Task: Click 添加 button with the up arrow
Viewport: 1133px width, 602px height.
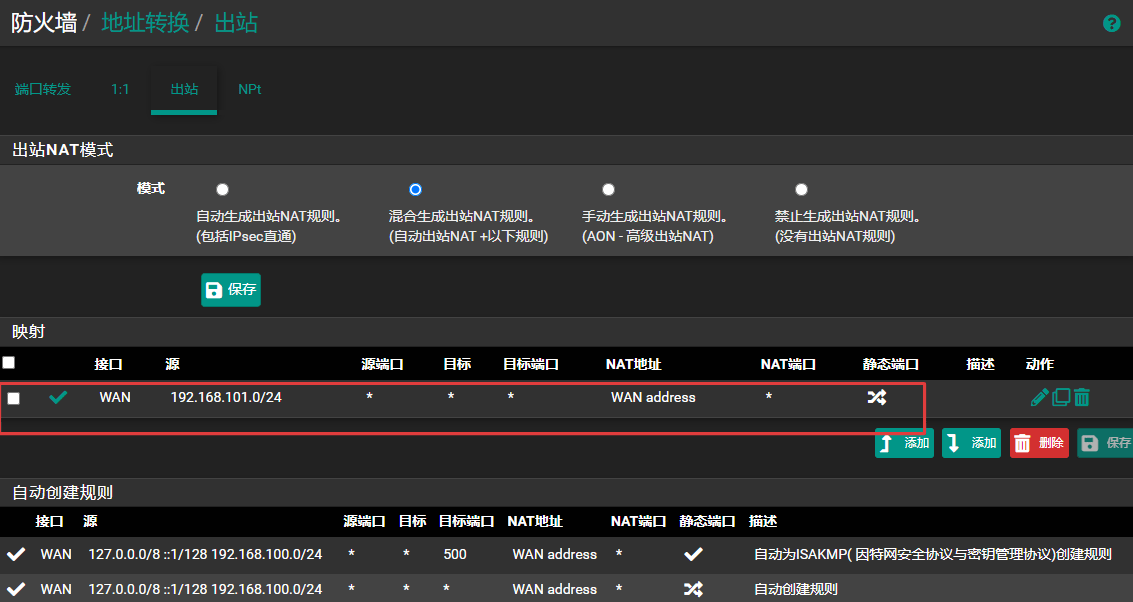Action: 904,443
